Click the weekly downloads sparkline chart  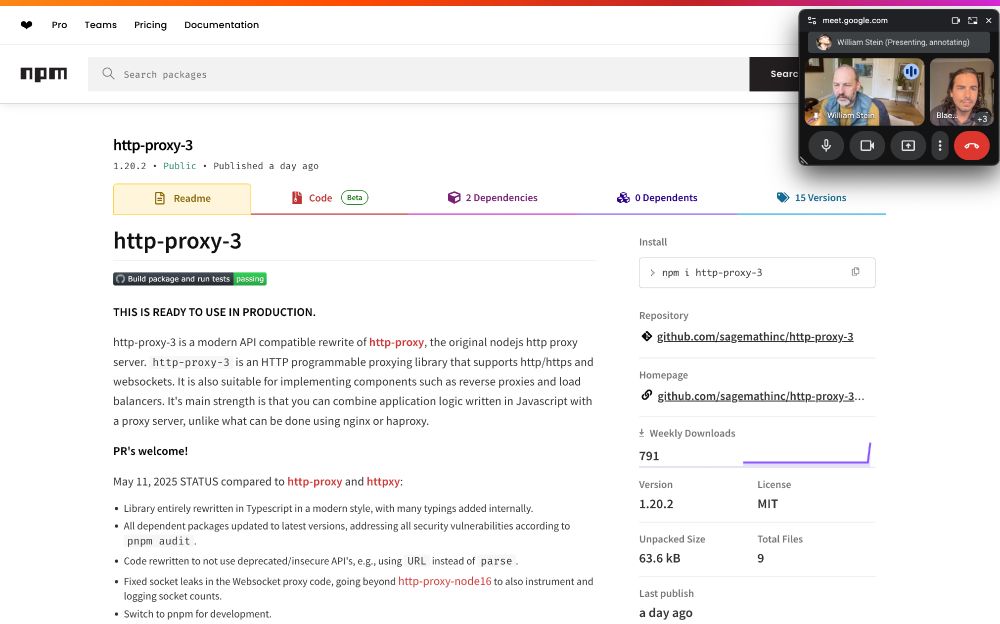point(807,453)
